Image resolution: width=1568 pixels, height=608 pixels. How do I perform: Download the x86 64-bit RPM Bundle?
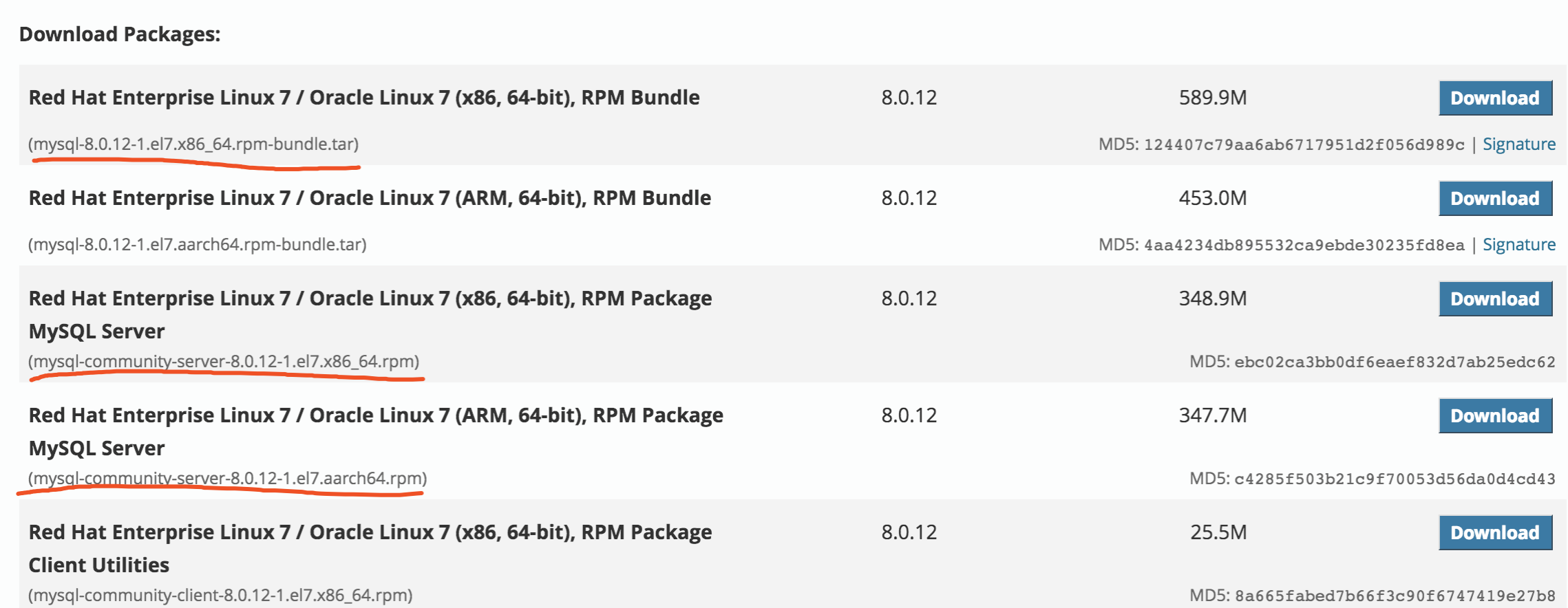[x=1494, y=98]
